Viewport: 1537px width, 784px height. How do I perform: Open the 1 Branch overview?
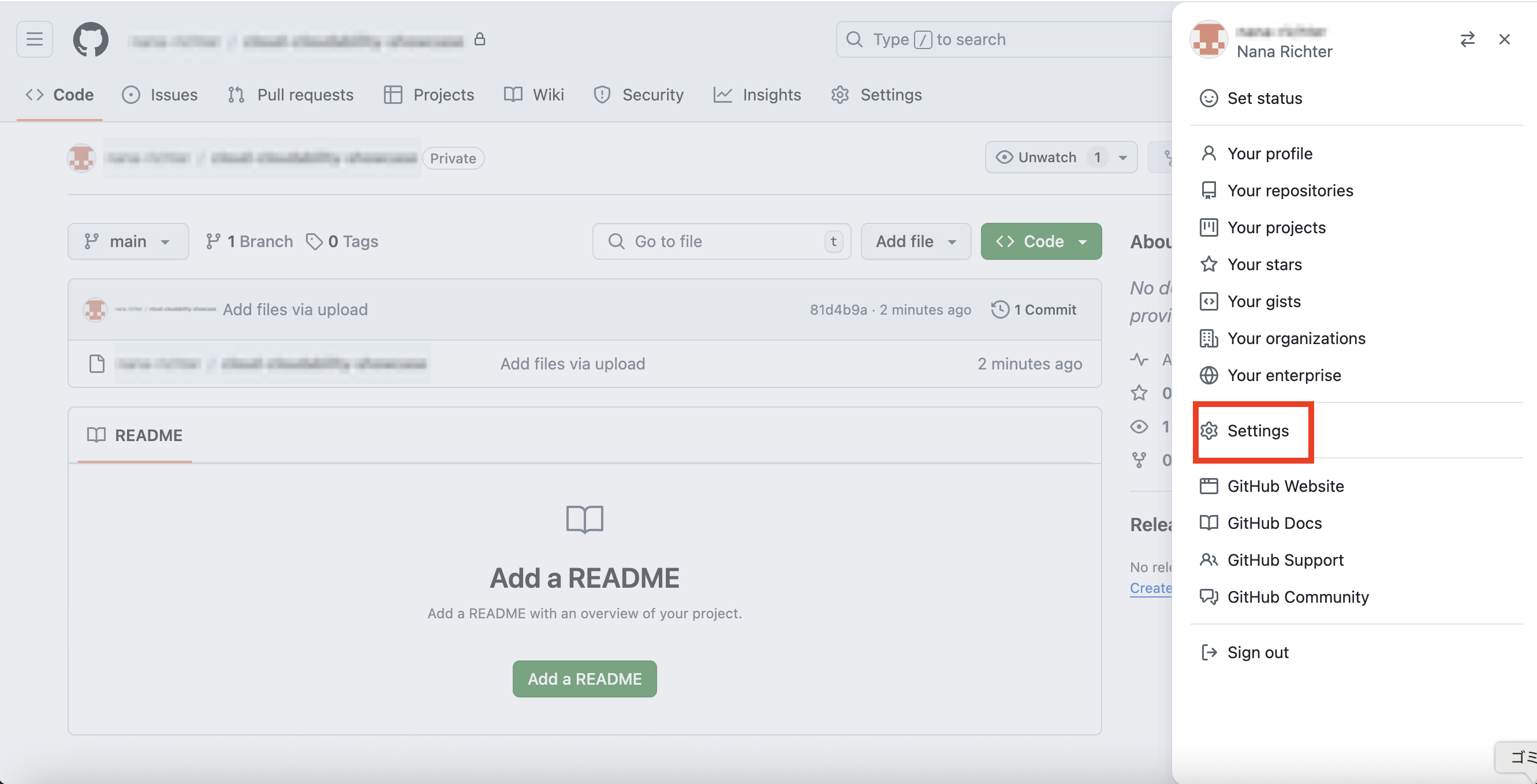click(x=249, y=241)
